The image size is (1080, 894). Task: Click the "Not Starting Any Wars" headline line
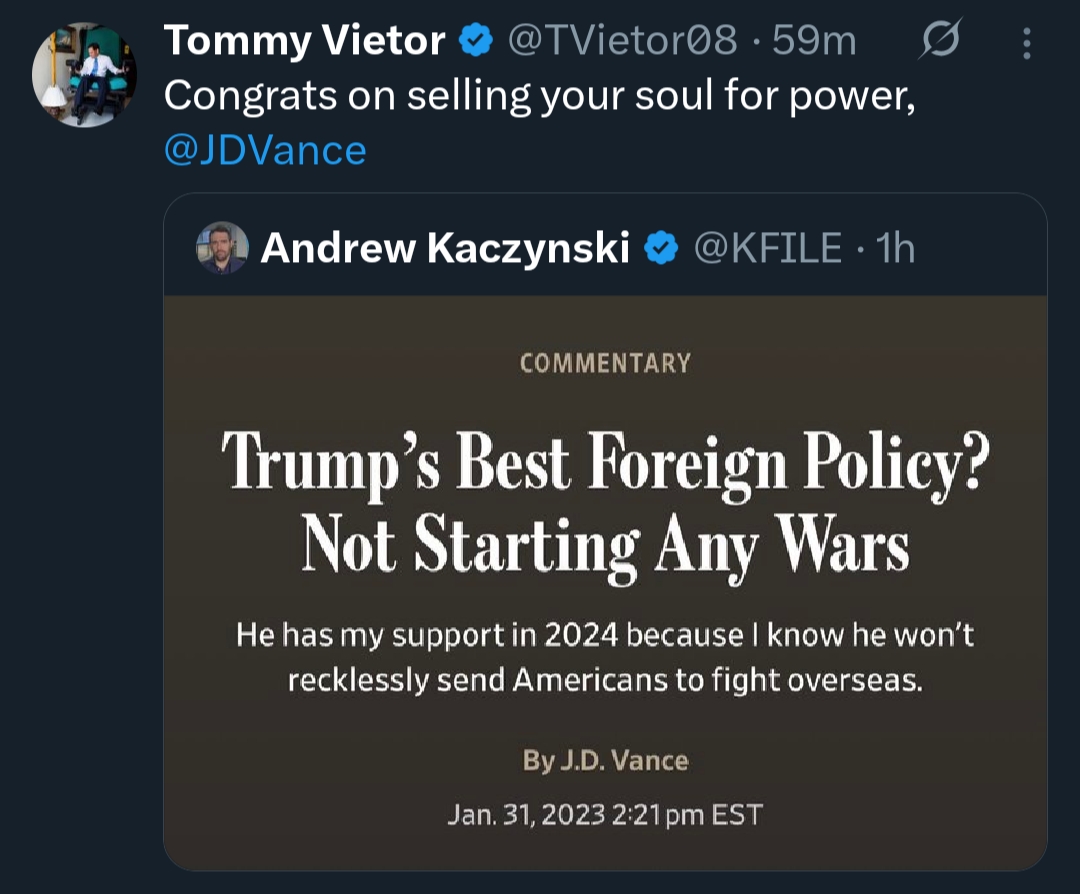coord(605,545)
